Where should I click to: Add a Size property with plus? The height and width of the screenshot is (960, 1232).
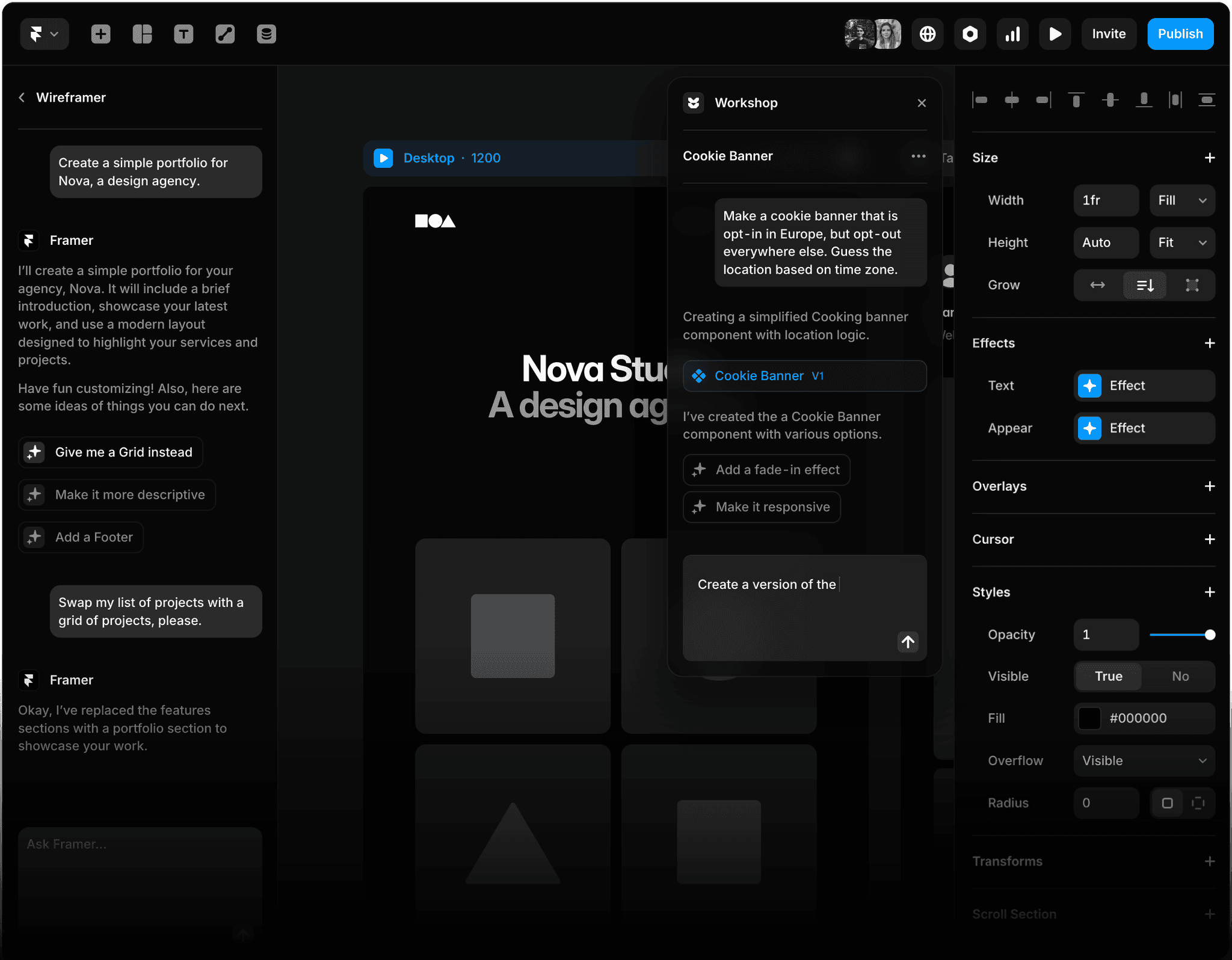point(1210,158)
